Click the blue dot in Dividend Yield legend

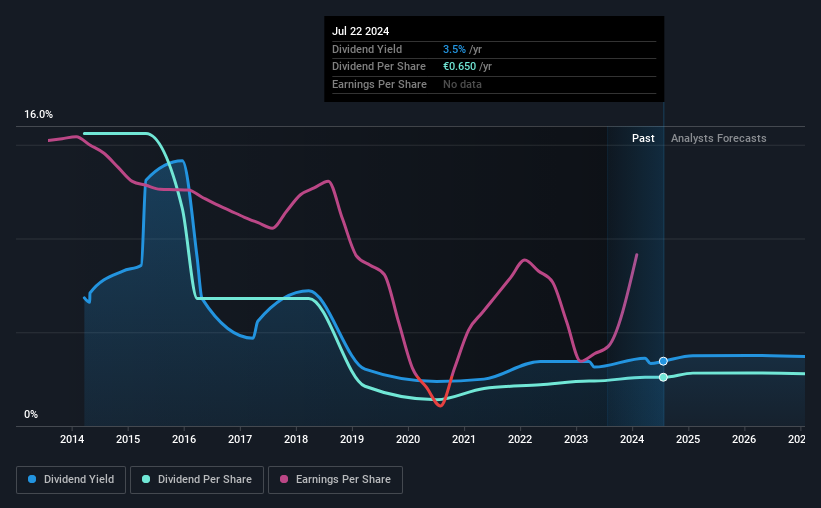coord(32,479)
